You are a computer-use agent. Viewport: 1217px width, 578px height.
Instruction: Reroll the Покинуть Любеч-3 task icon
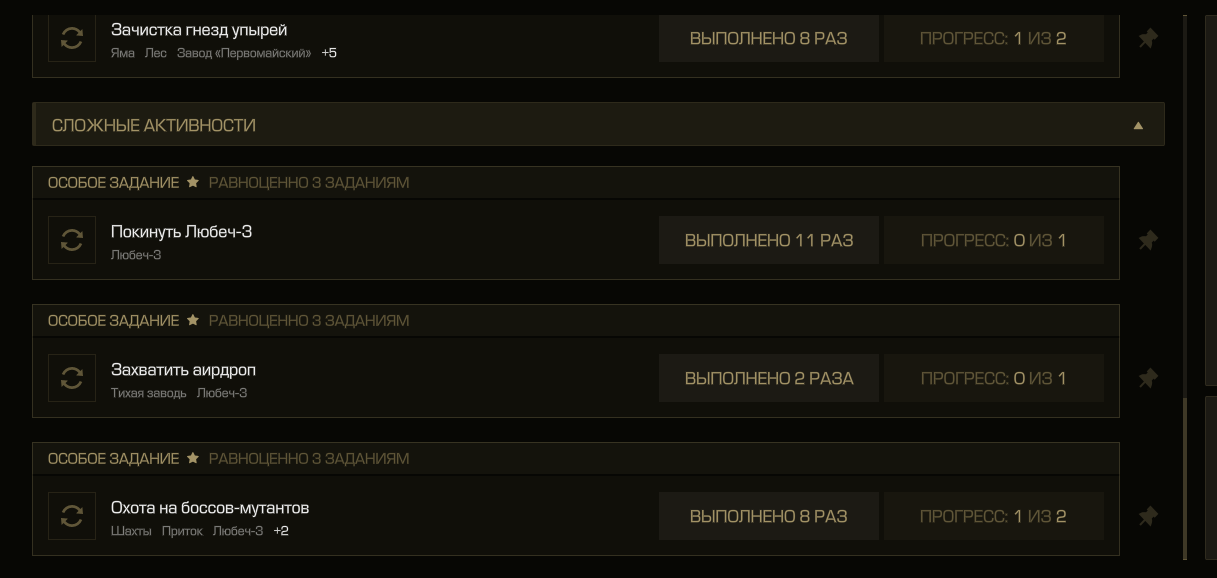[72, 240]
